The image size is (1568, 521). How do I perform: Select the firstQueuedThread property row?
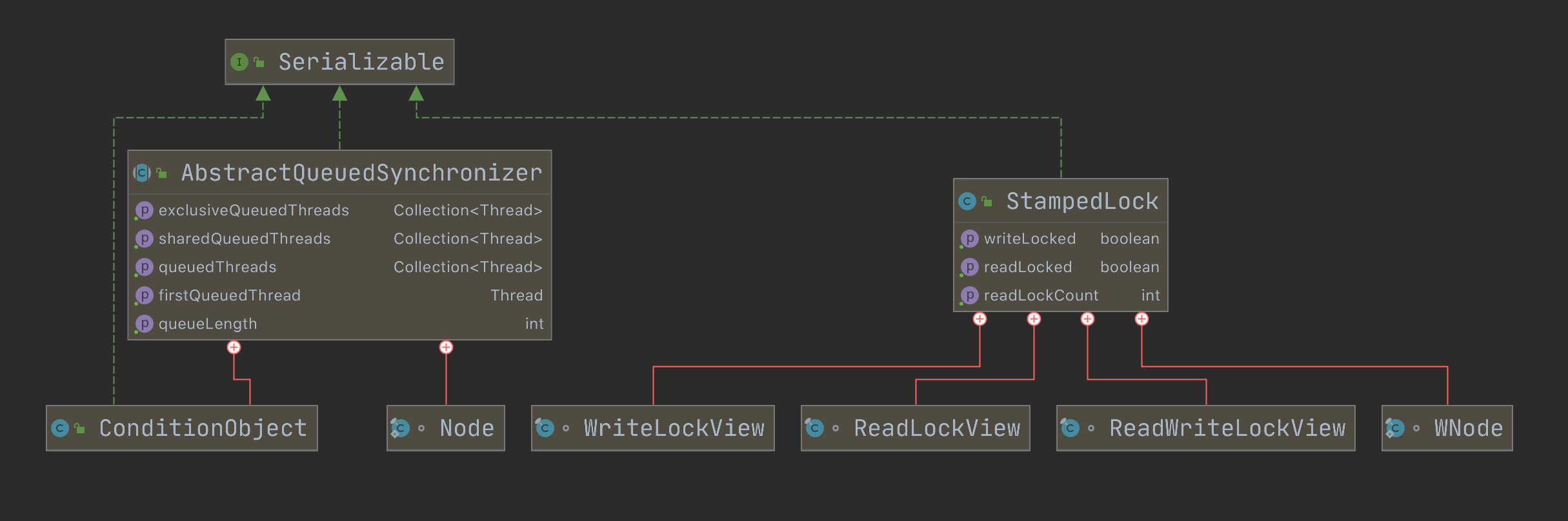[x=339, y=296]
